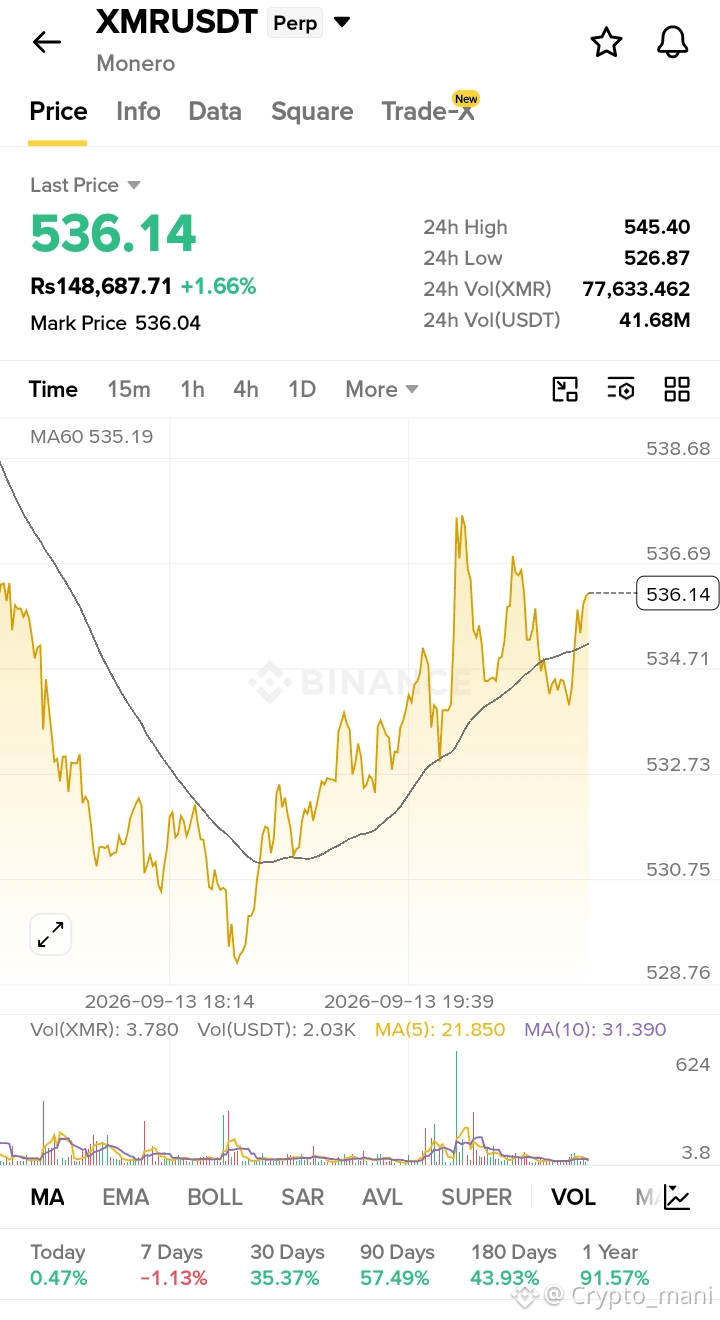
Task: Open multi-chart grid layout icon
Action: 677,389
